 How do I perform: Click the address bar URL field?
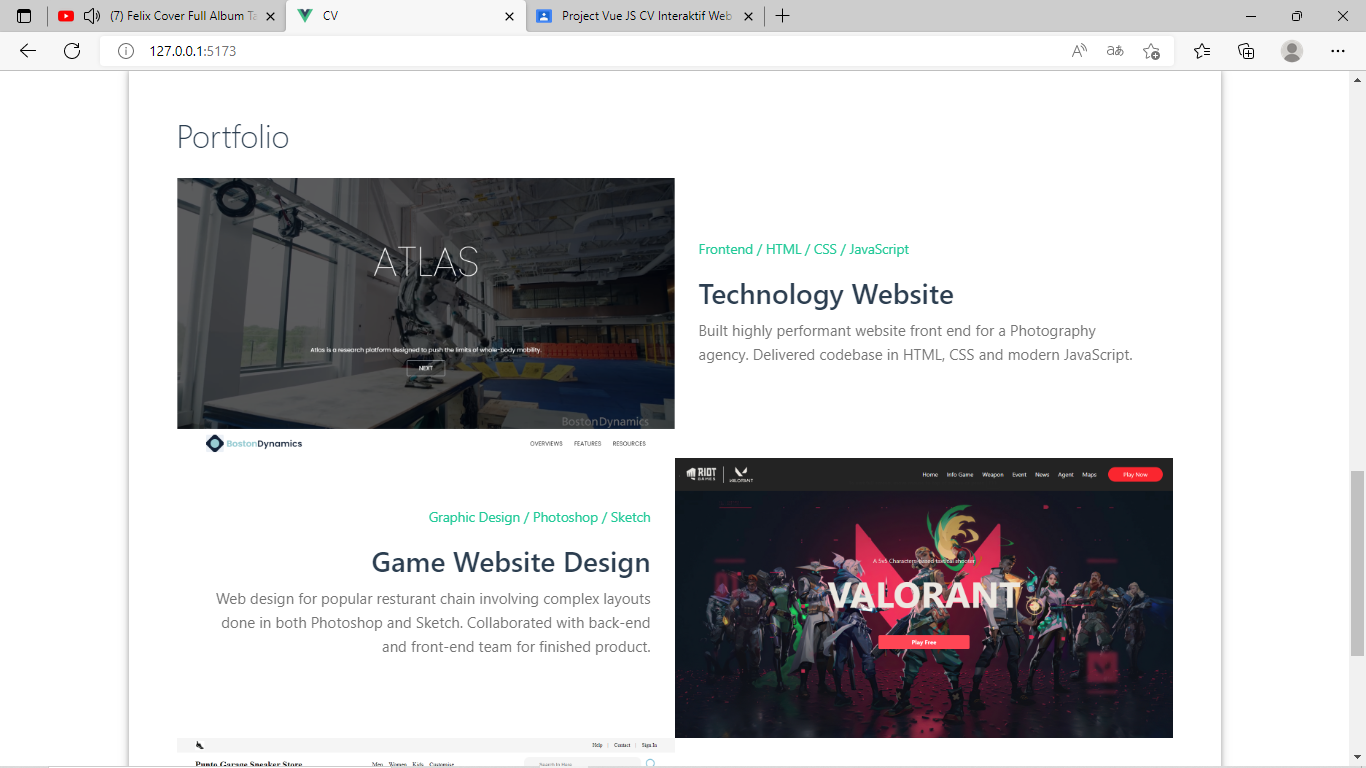coord(600,51)
